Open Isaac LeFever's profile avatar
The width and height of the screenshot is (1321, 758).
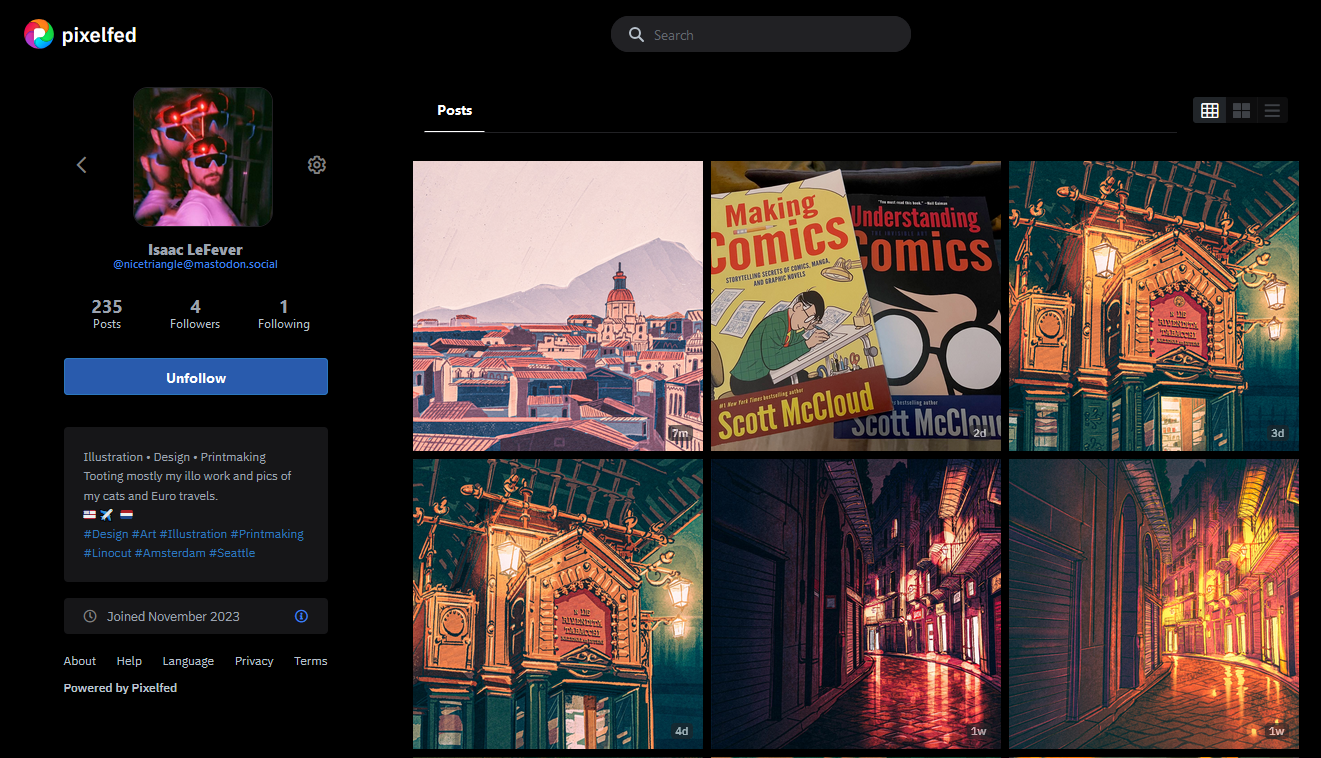(x=203, y=157)
